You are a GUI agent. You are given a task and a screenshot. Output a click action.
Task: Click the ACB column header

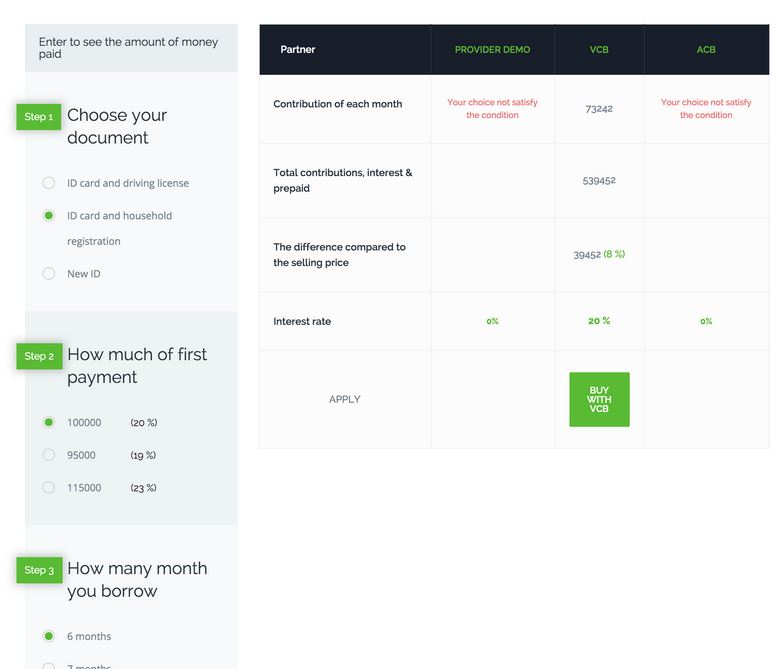tap(706, 50)
